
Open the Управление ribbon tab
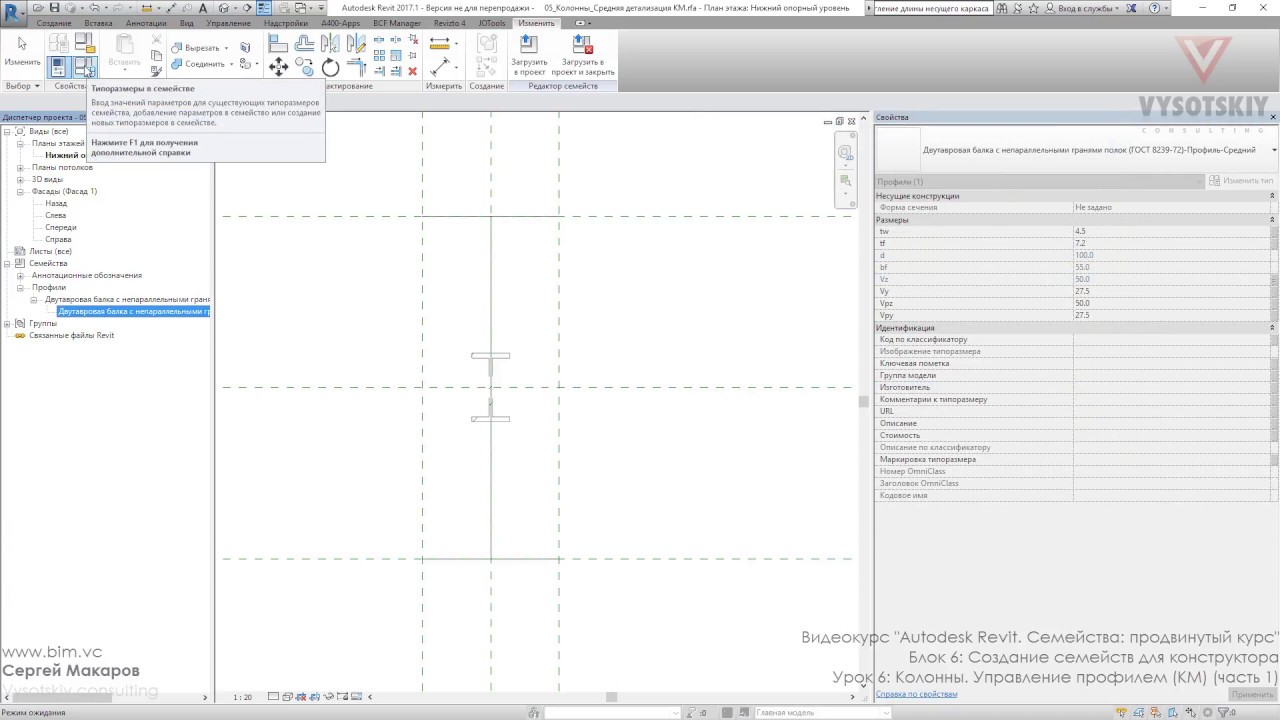[229, 23]
